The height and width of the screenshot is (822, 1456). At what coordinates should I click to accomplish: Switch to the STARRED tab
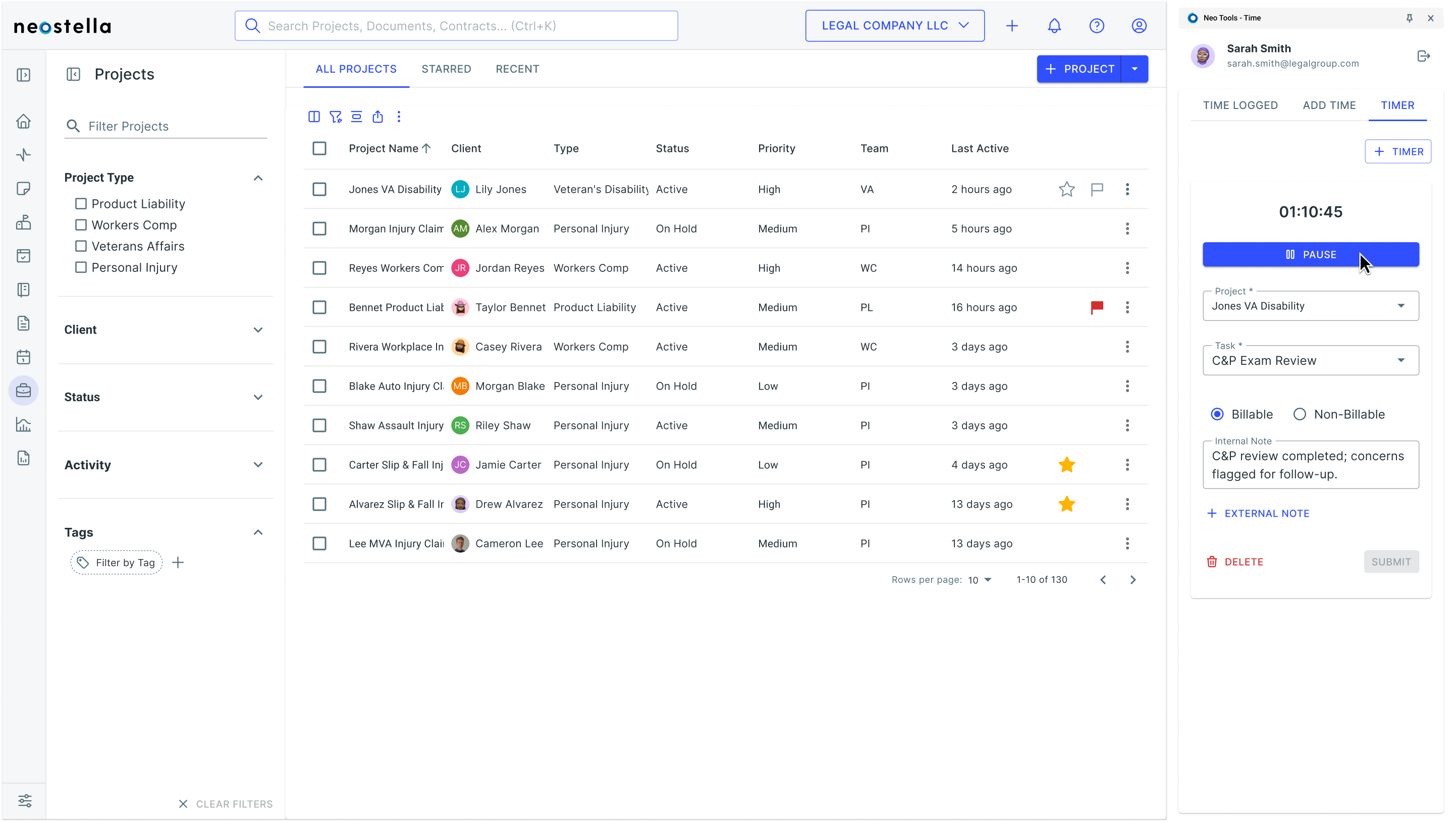point(446,69)
